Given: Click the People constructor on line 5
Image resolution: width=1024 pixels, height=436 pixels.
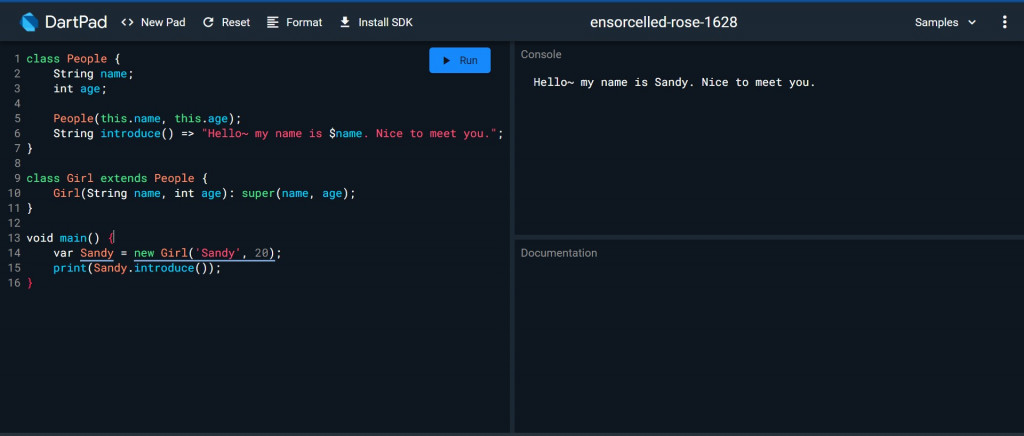Looking at the screenshot, I should pyautogui.click(x=147, y=119).
